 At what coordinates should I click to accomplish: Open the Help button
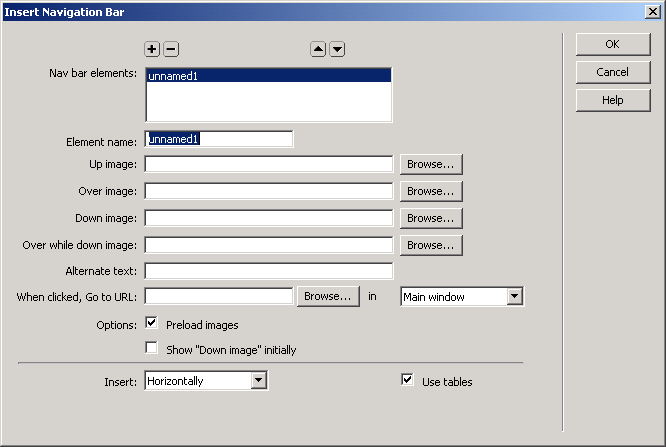pyautogui.click(x=613, y=100)
